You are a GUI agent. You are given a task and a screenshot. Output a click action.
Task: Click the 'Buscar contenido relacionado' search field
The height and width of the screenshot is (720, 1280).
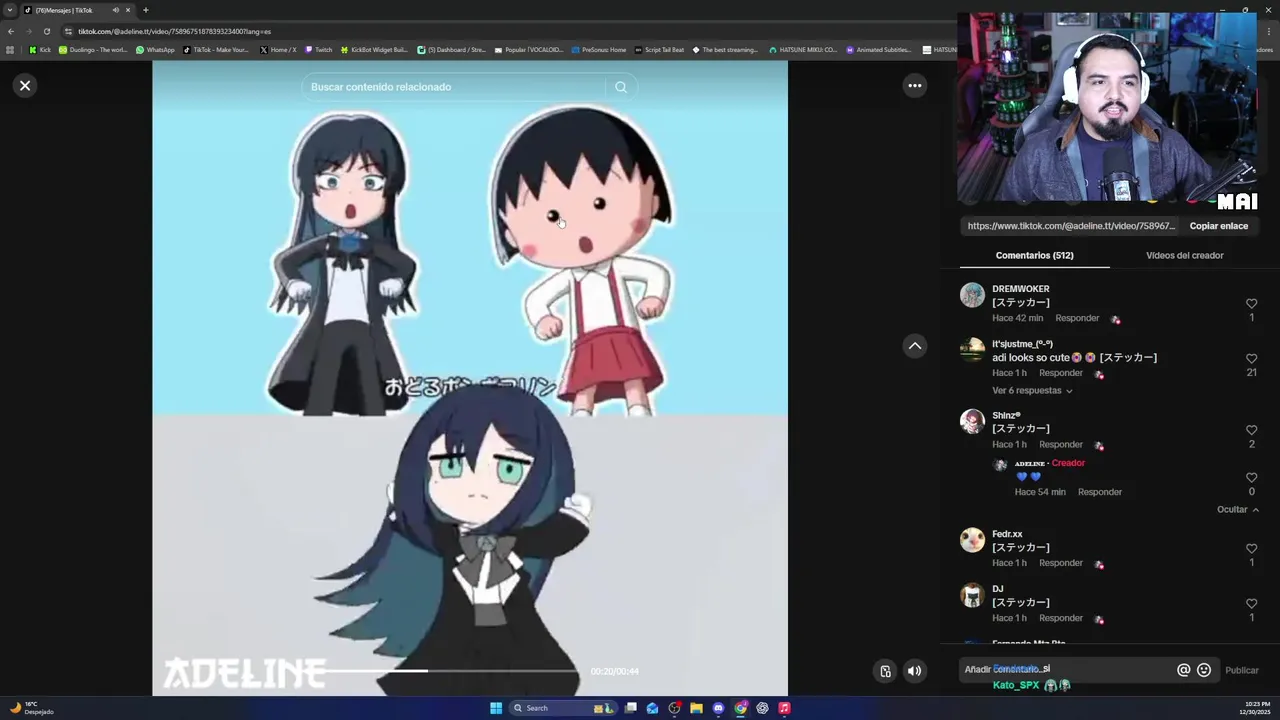[x=455, y=87]
